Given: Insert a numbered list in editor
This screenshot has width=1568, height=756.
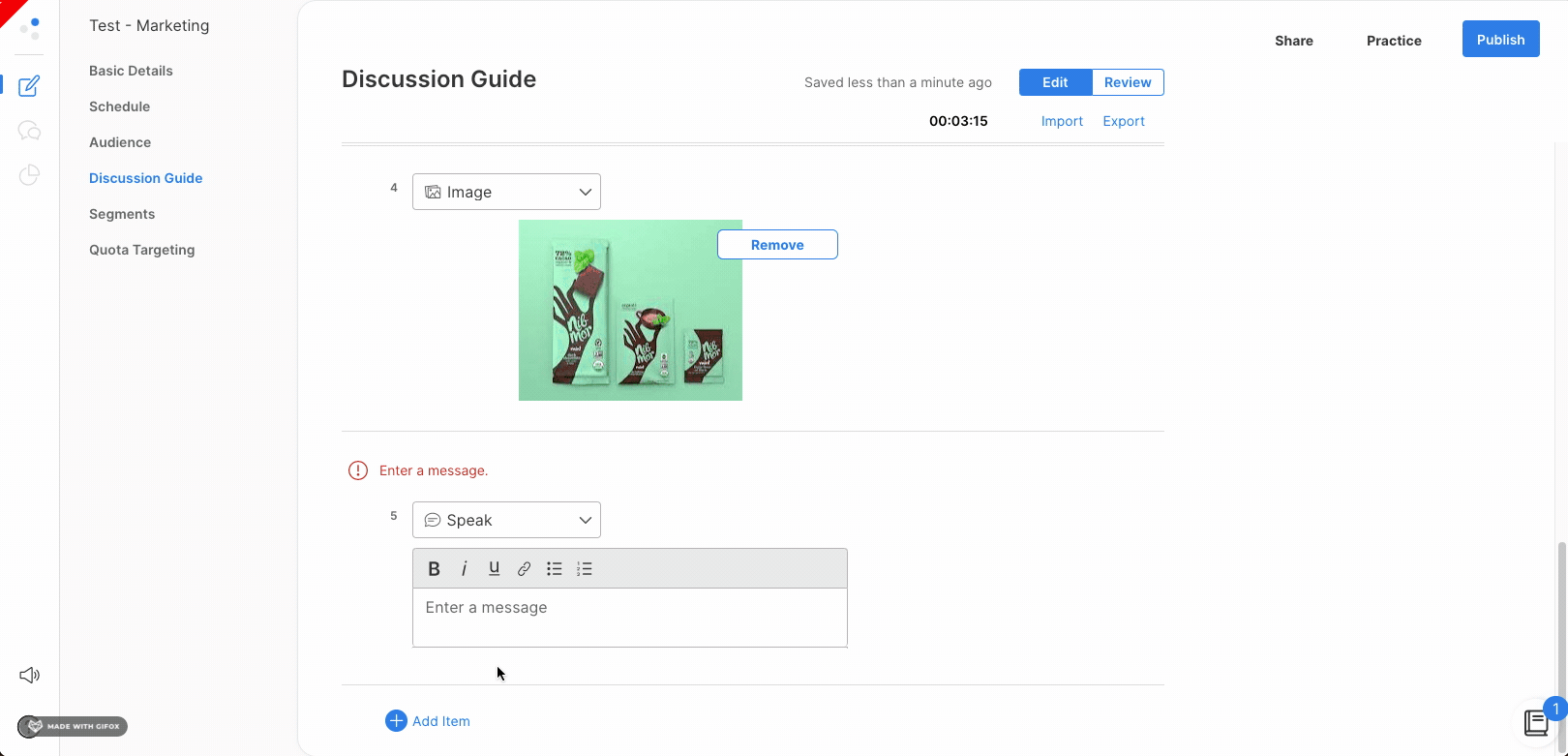Looking at the screenshot, I should 584,568.
